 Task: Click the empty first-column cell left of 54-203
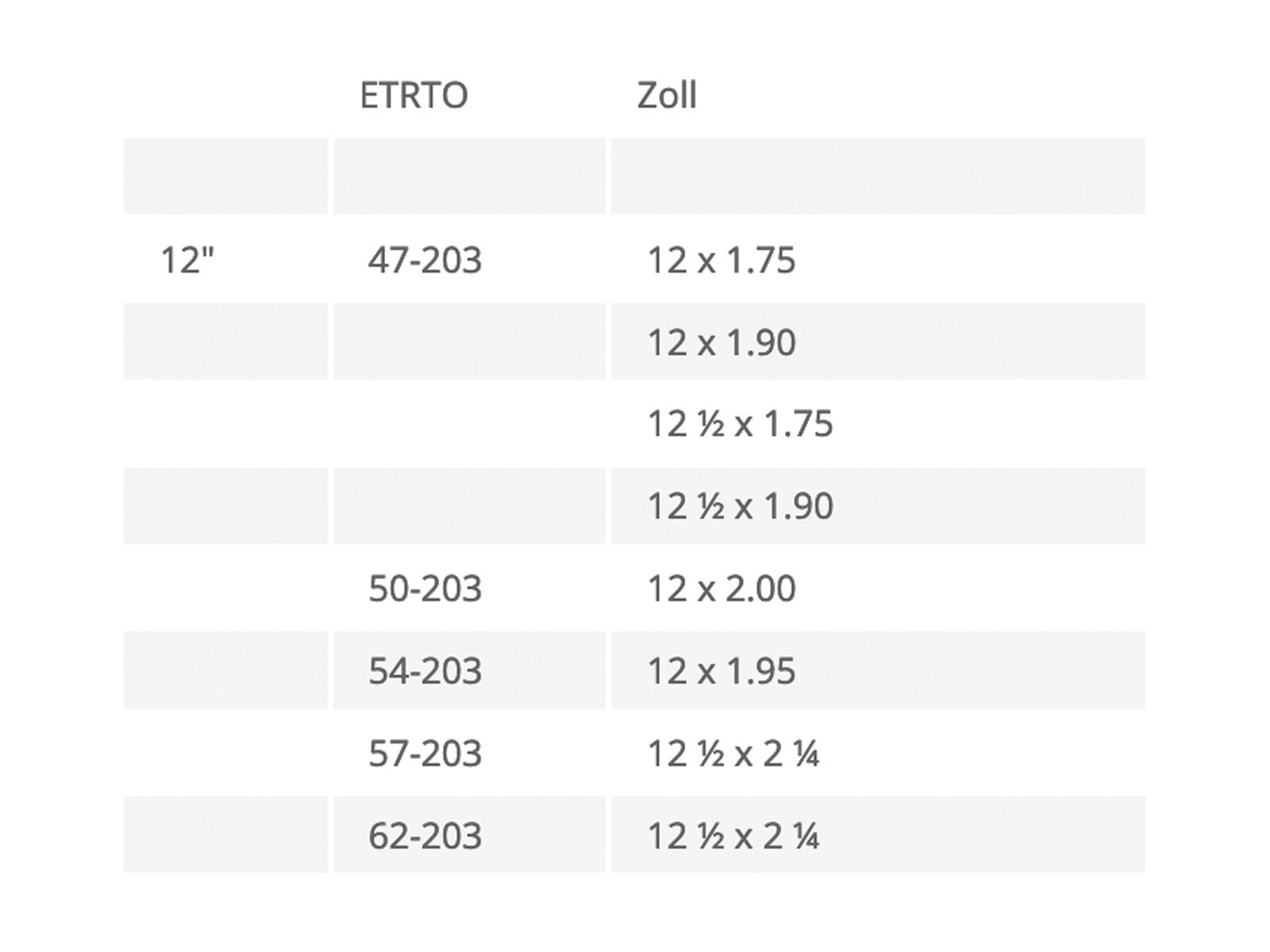click(225, 670)
